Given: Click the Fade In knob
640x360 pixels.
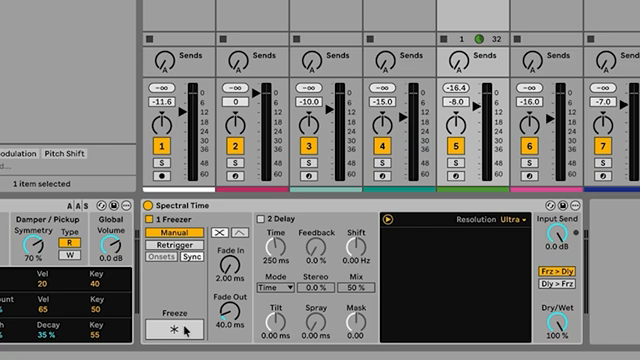Looking at the screenshot, I should click(x=230, y=265).
